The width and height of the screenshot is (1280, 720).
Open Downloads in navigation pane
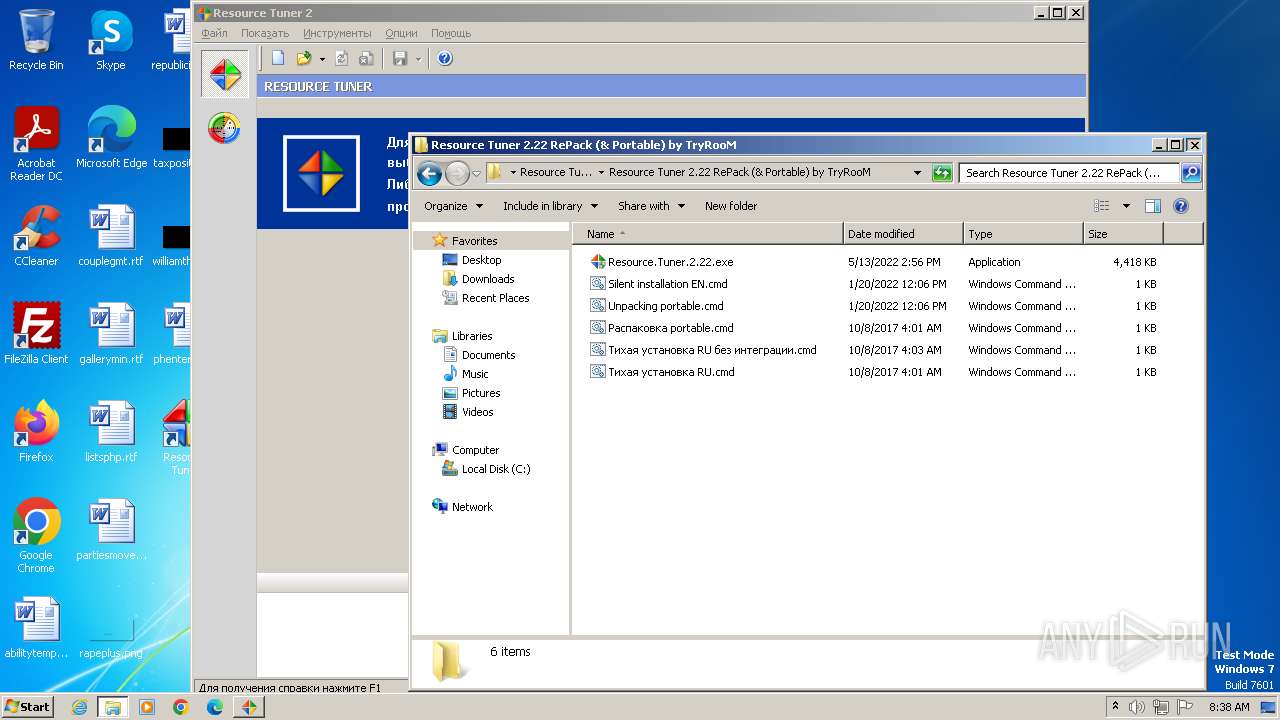(x=487, y=279)
